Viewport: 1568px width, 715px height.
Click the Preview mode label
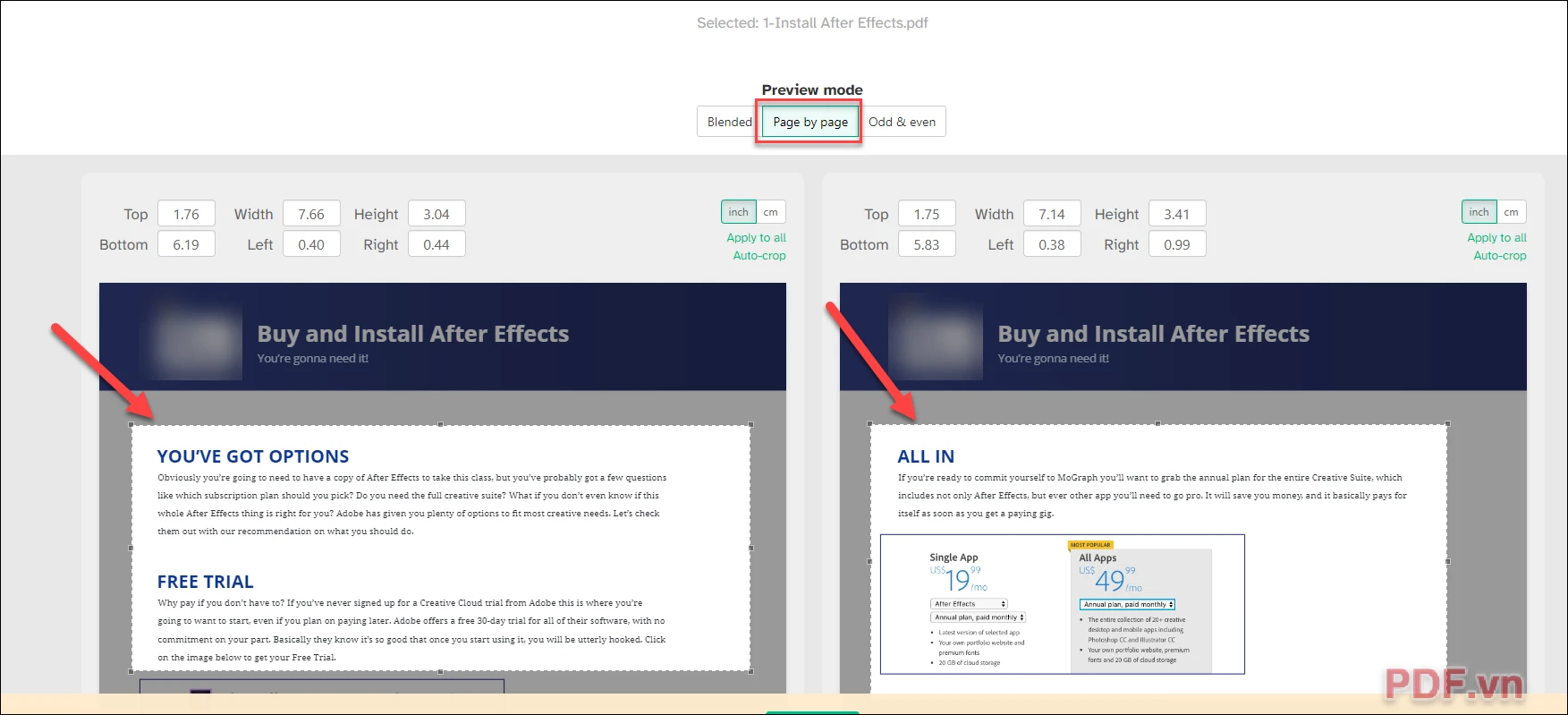[x=812, y=89]
